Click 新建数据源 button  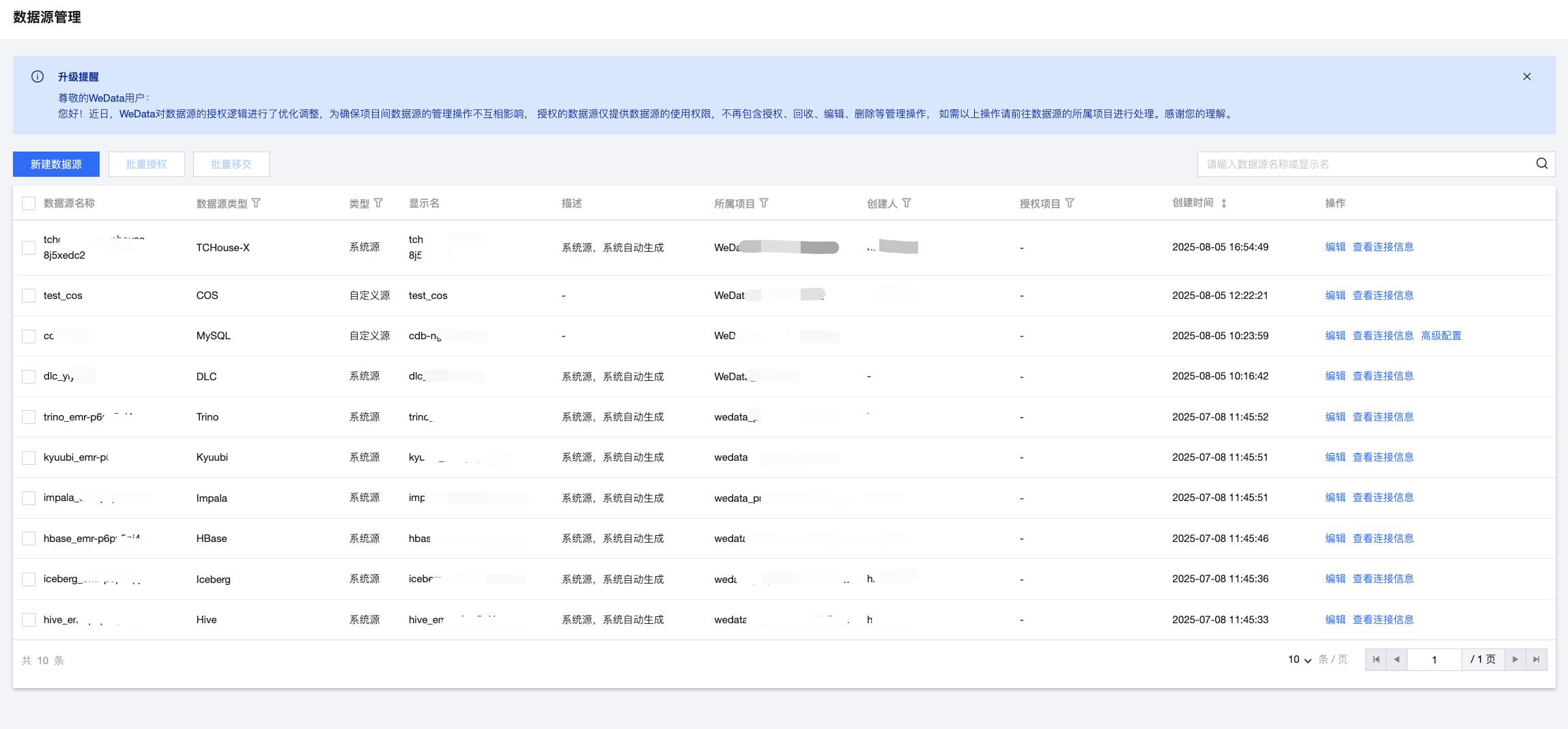[x=56, y=165]
